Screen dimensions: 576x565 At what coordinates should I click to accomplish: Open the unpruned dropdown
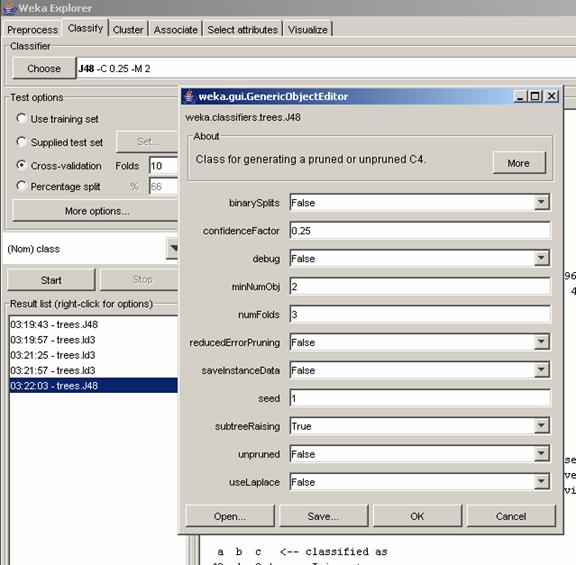[x=541, y=454]
